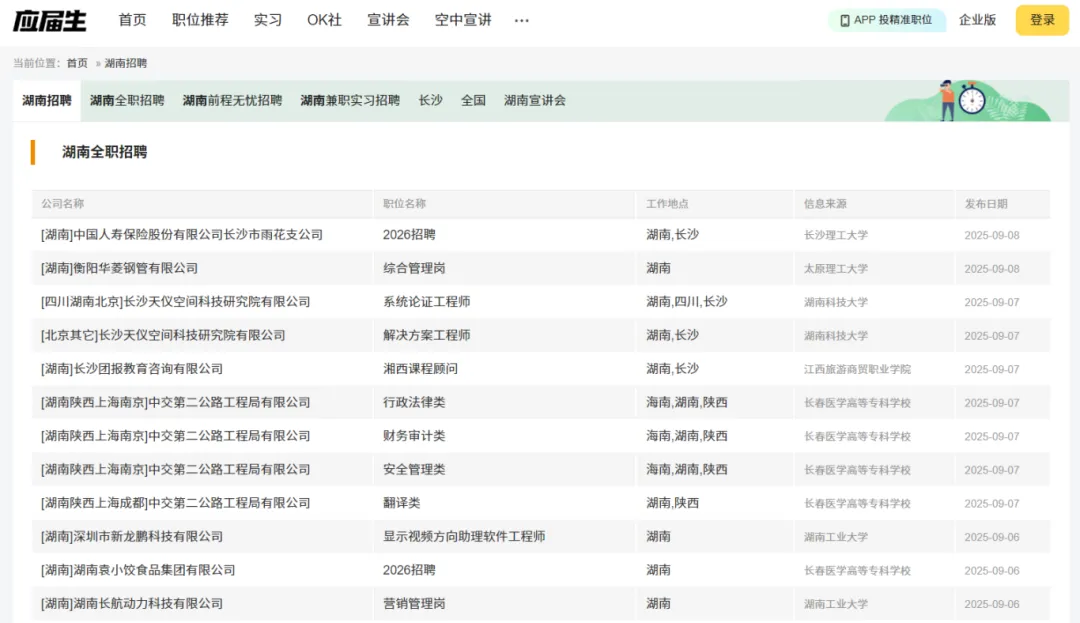Open the 显示视频方向助理软件工程师 job posting

(464, 536)
